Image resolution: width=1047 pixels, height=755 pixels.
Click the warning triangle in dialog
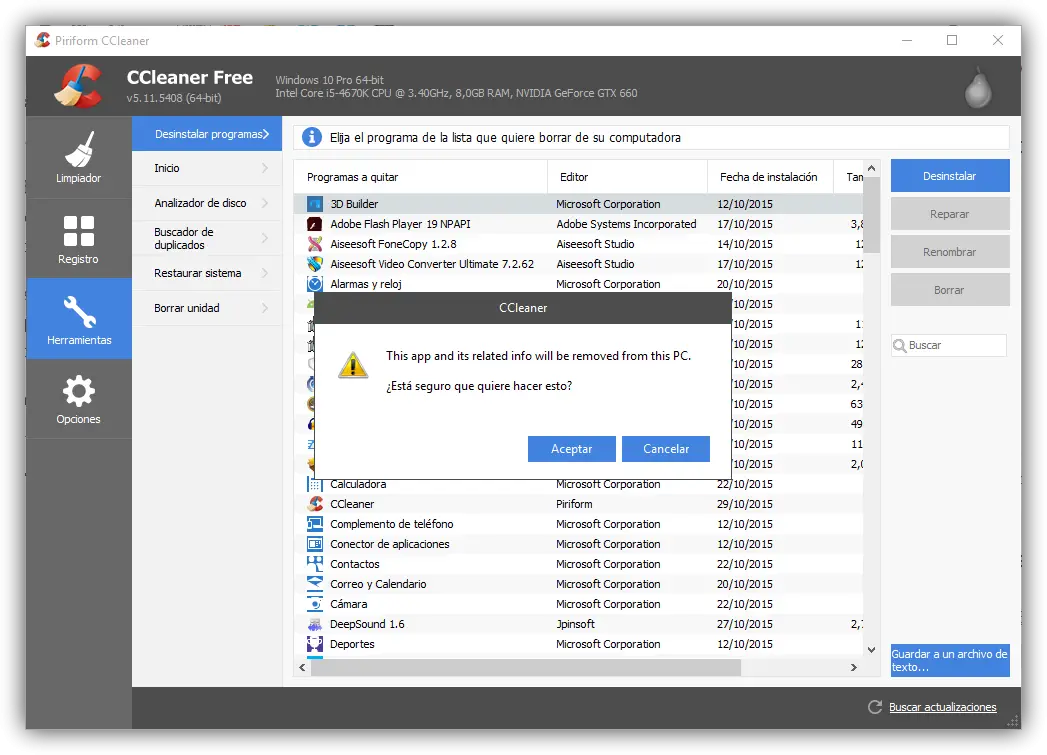353,364
